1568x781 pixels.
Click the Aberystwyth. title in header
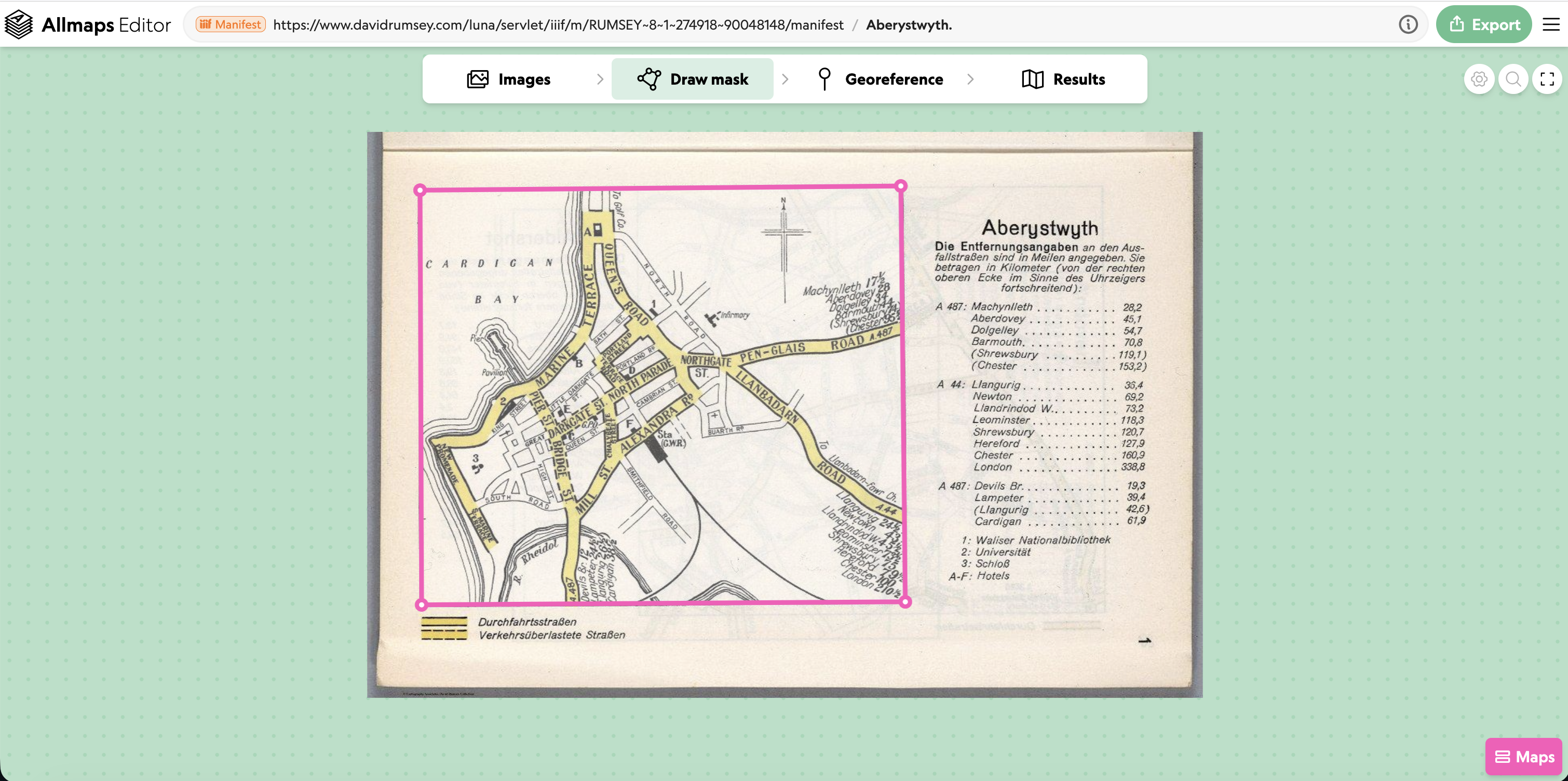pyautogui.click(x=909, y=24)
